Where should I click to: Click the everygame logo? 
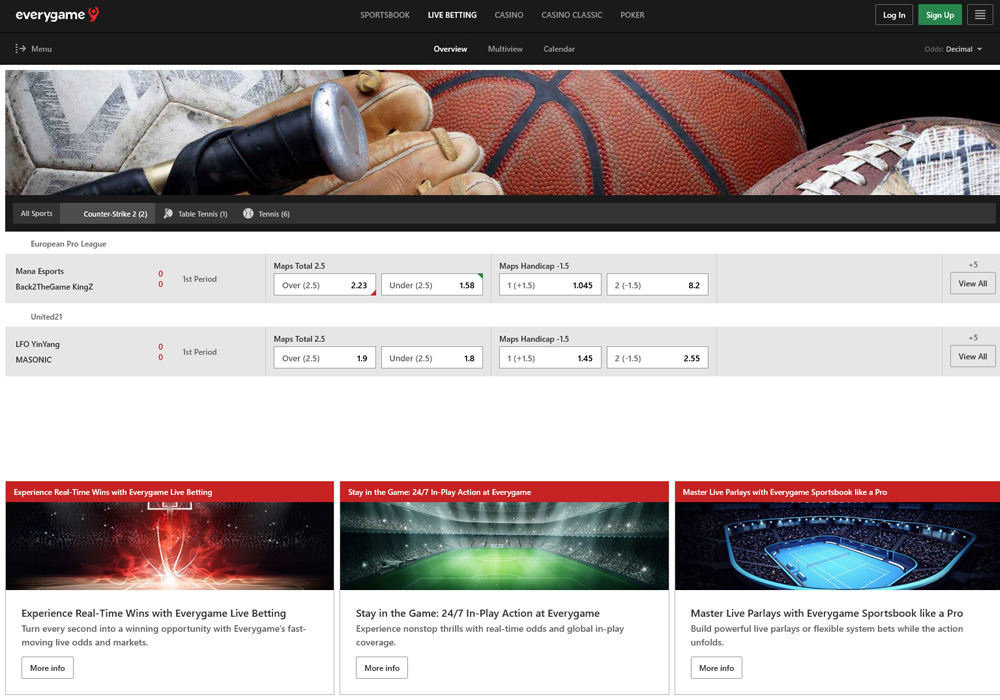pyautogui.click(x=57, y=15)
